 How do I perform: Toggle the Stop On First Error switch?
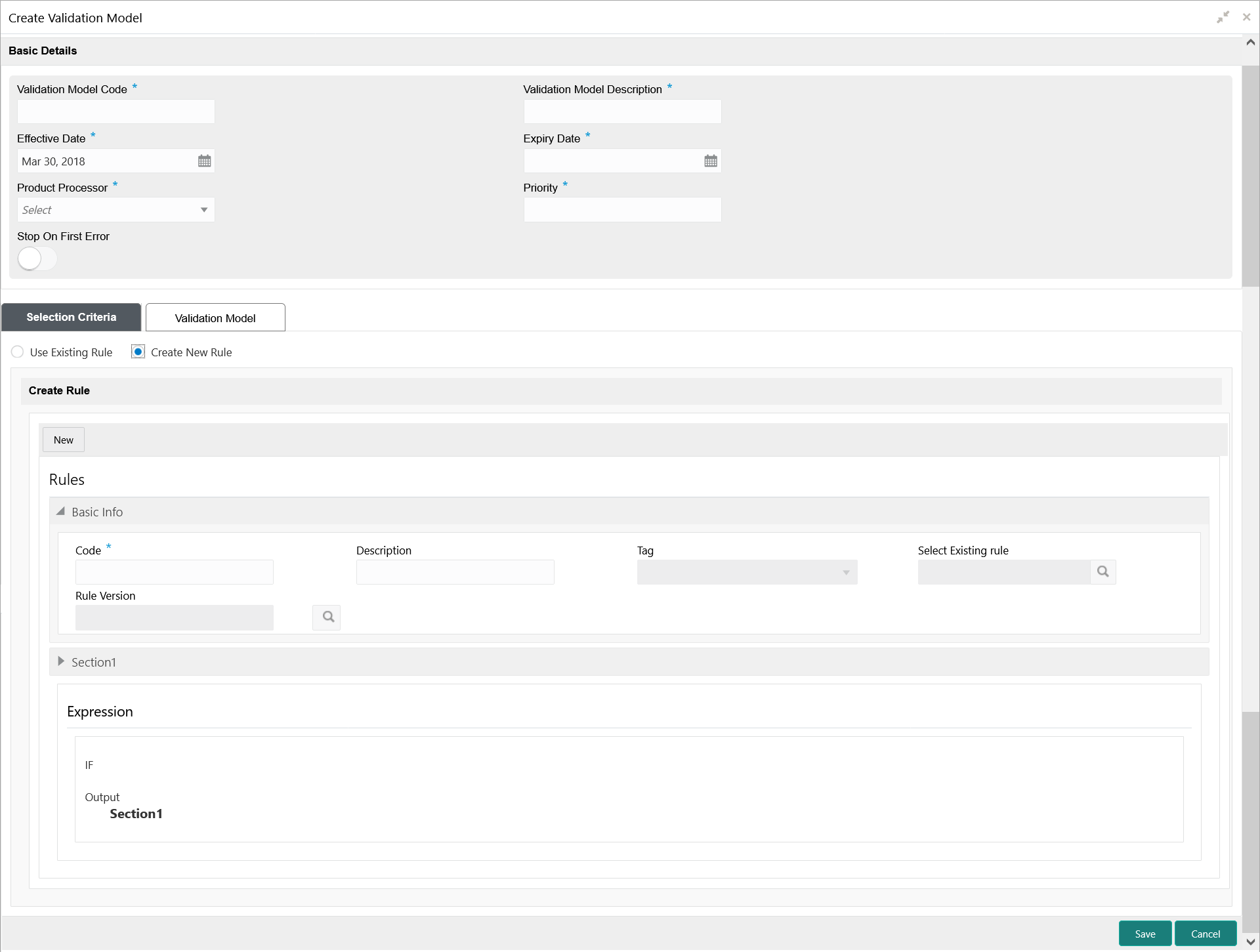tap(37, 259)
